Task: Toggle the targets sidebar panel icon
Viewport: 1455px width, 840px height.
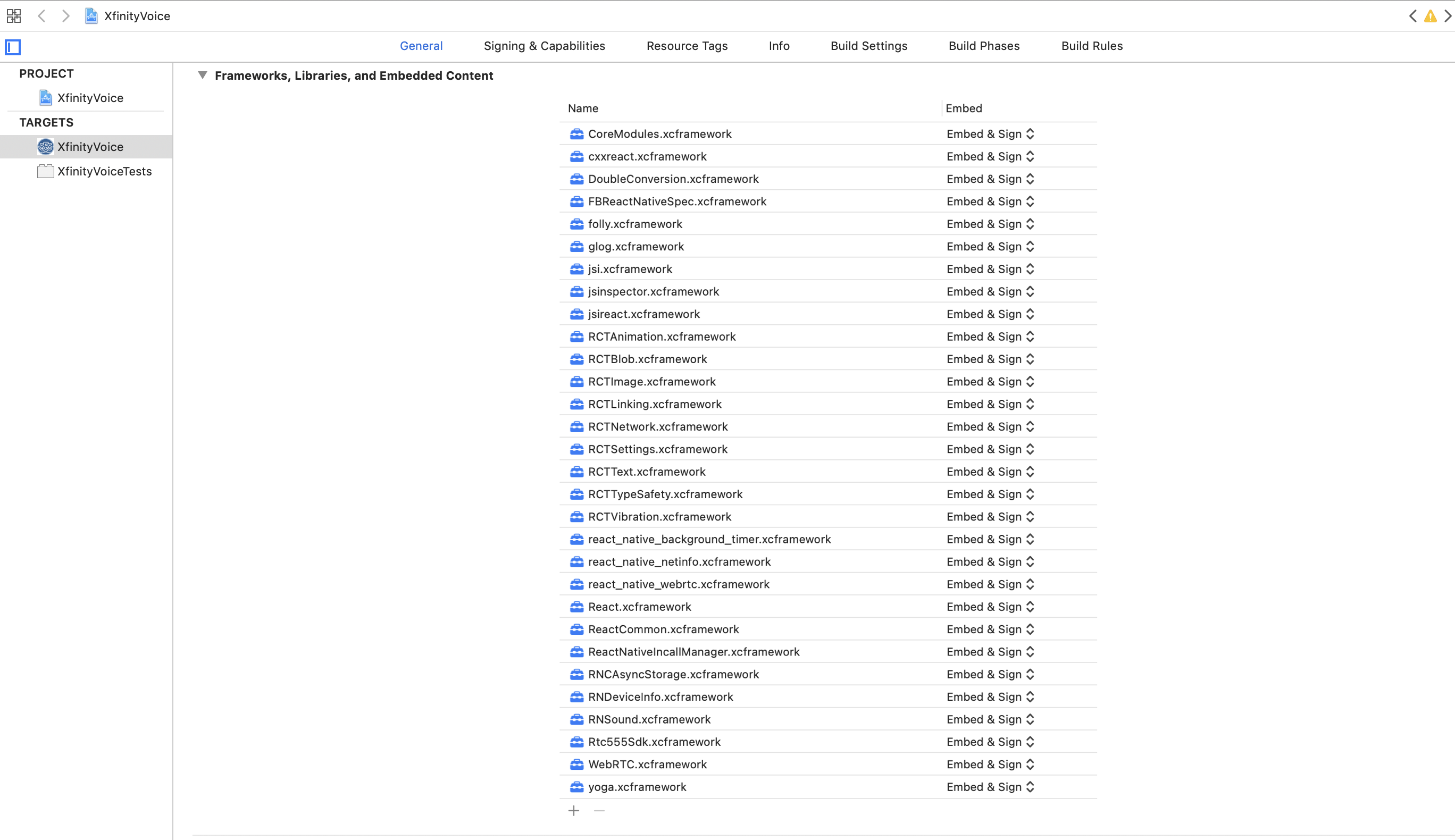Action: (x=13, y=47)
